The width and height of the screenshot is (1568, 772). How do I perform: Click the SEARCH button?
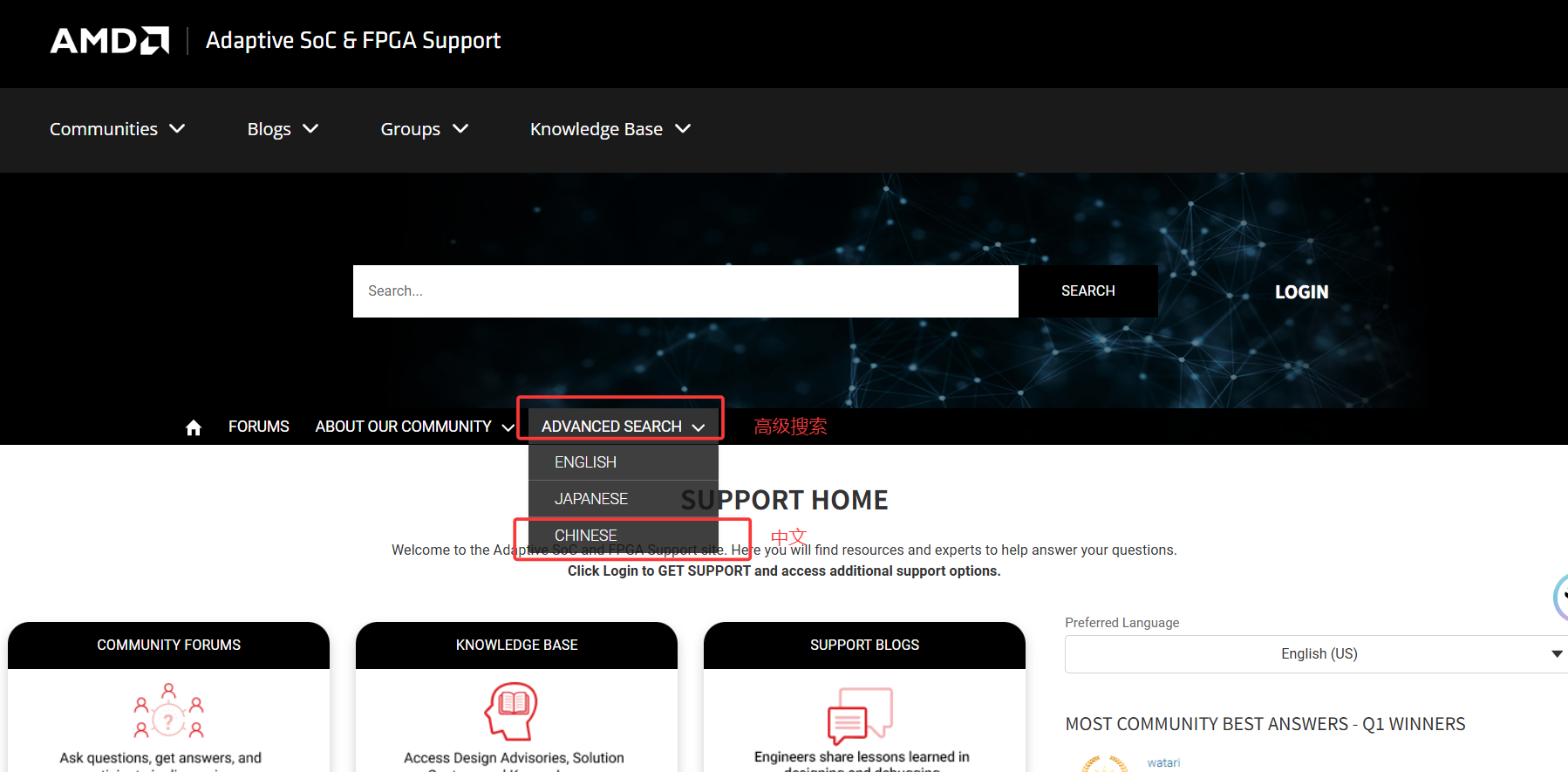pyautogui.click(x=1087, y=291)
